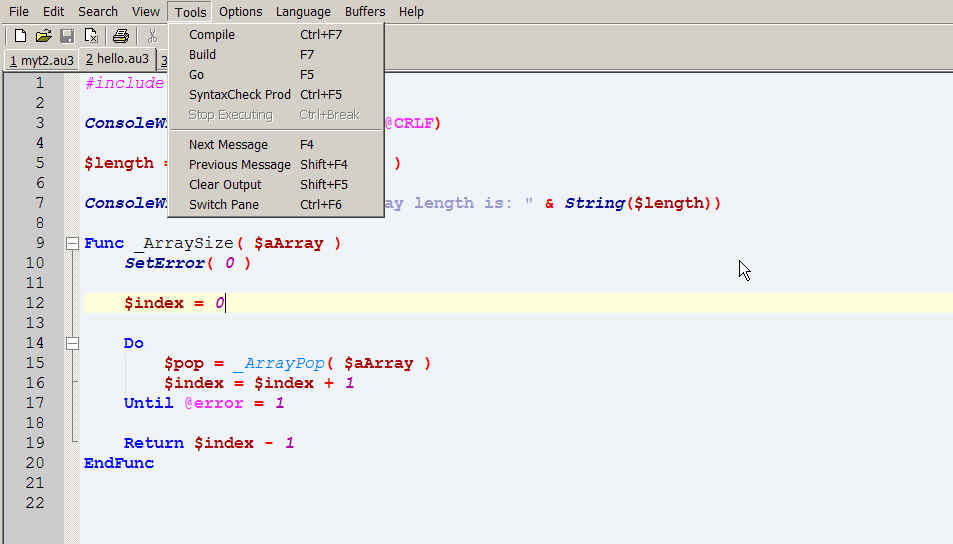Click String($length) on line 7
The width and height of the screenshot is (953, 544).
[x=642, y=203]
